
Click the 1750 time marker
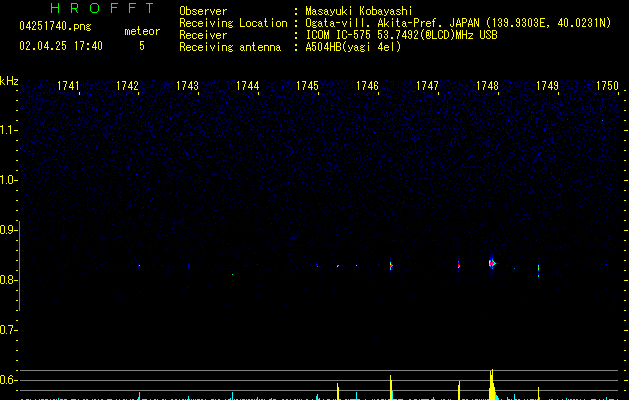[x=607, y=86]
